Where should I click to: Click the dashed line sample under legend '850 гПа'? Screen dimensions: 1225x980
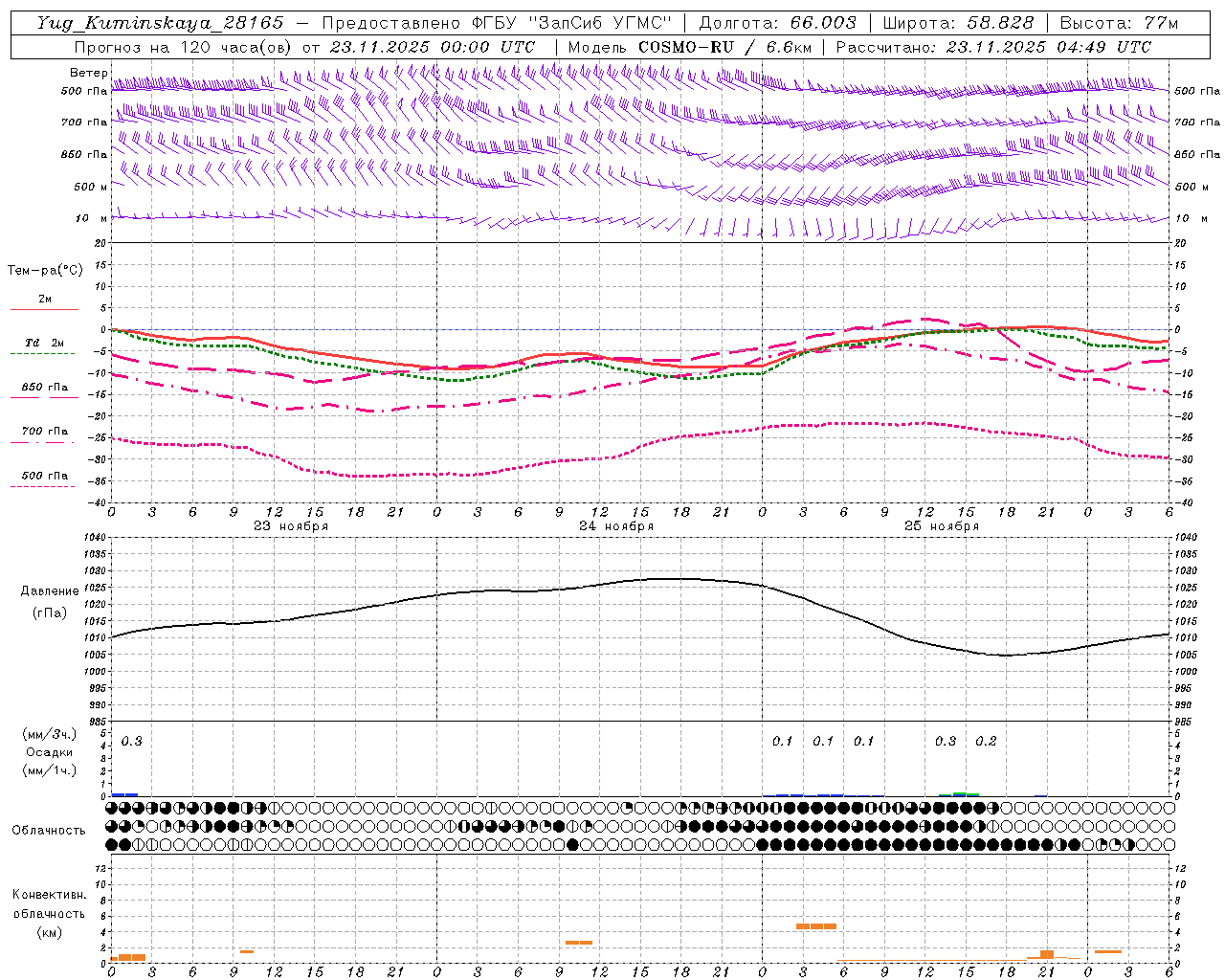42,397
